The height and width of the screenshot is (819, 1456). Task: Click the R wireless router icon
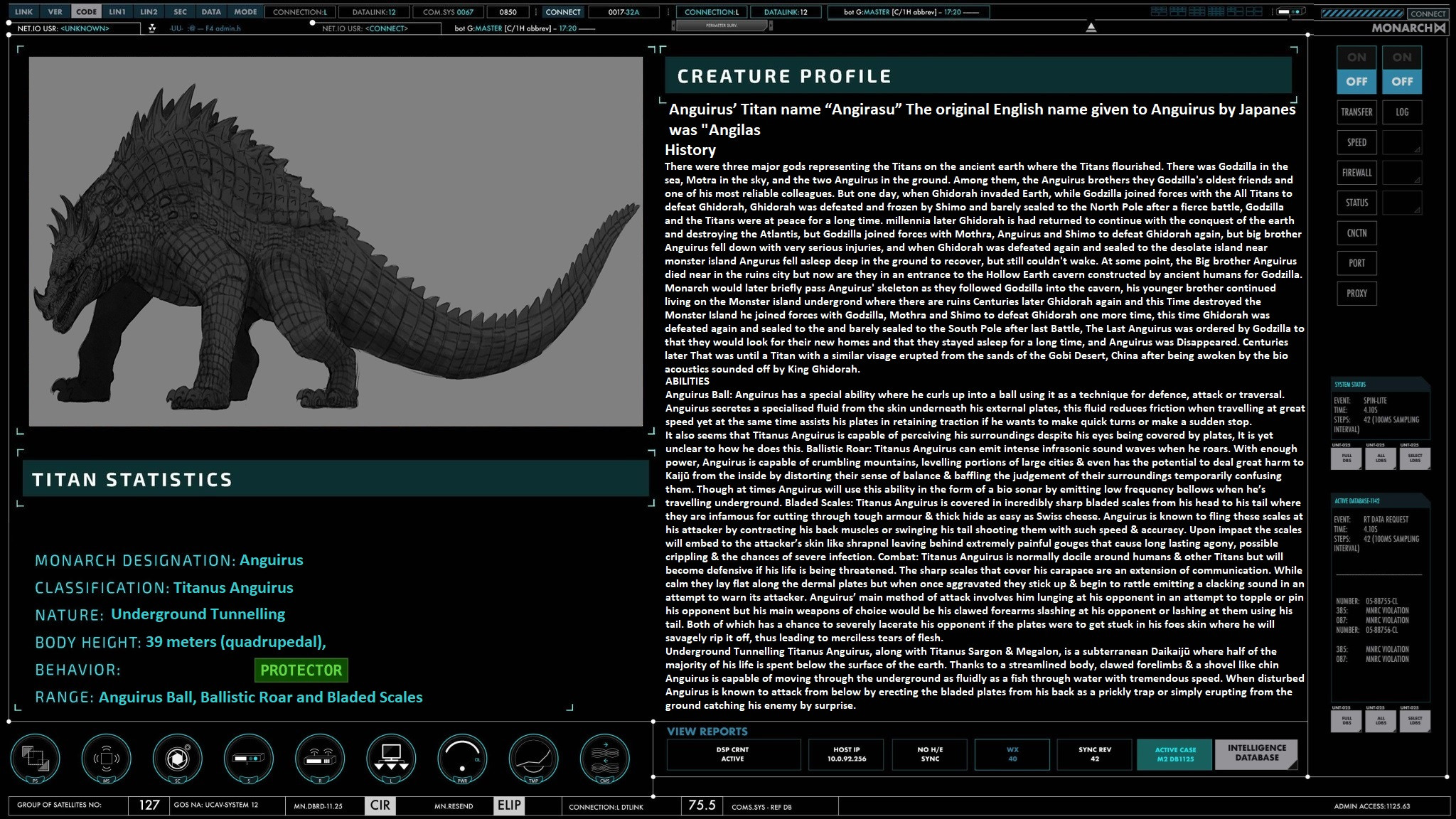click(x=320, y=759)
